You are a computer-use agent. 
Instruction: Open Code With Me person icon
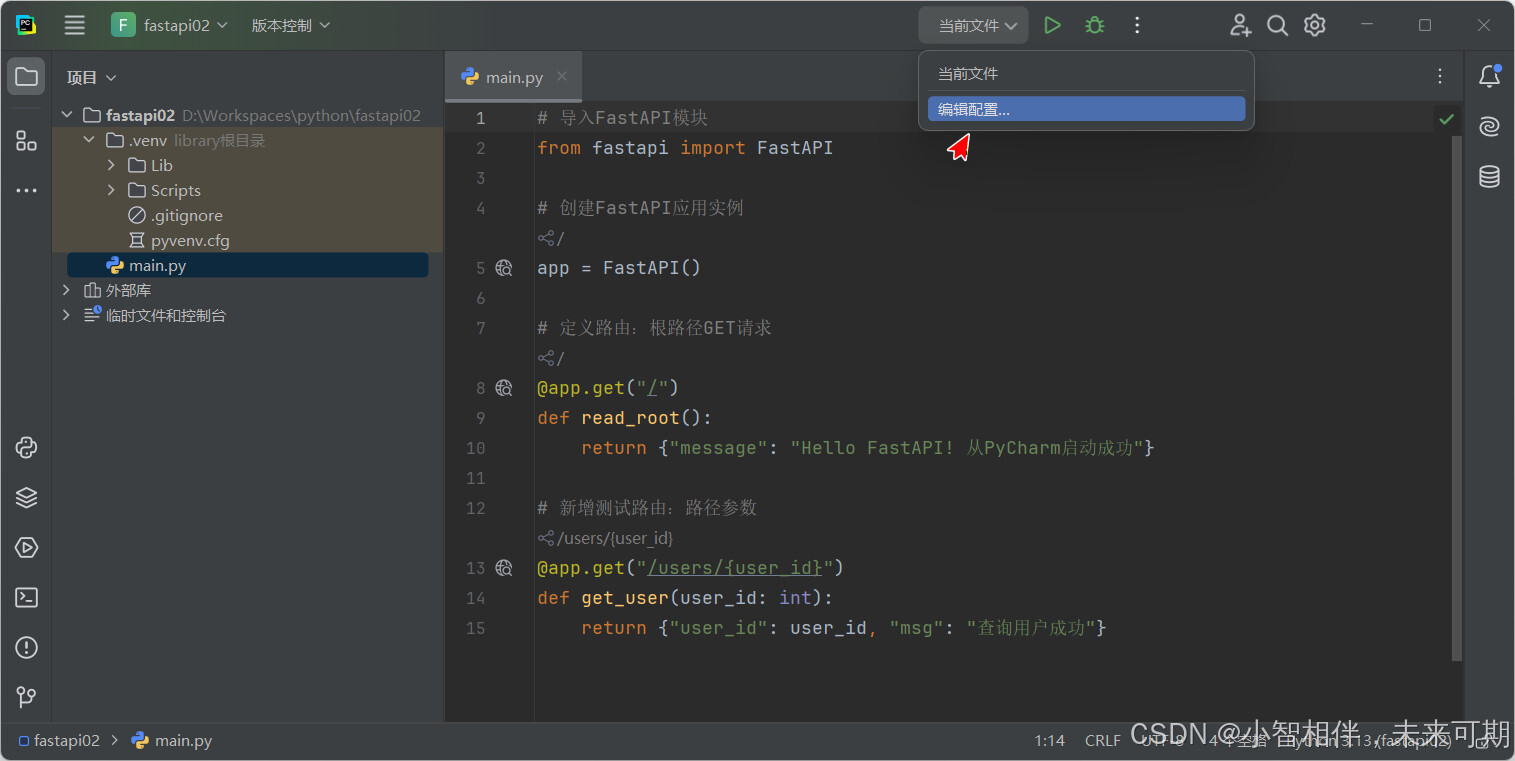(1240, 25)
